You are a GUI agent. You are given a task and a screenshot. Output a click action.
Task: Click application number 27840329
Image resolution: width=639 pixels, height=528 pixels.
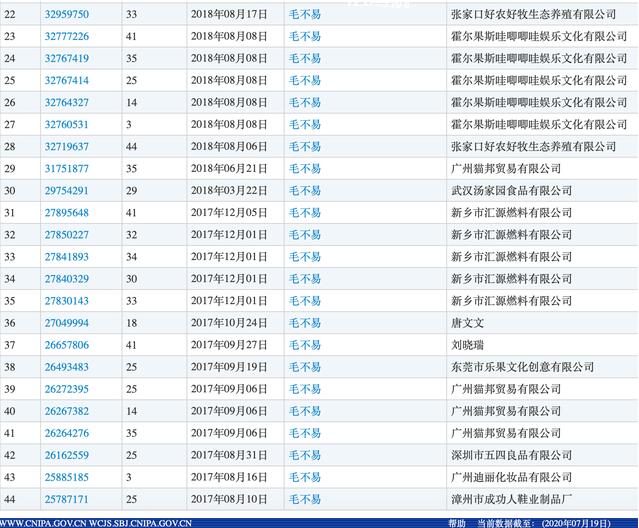[67, 279]
